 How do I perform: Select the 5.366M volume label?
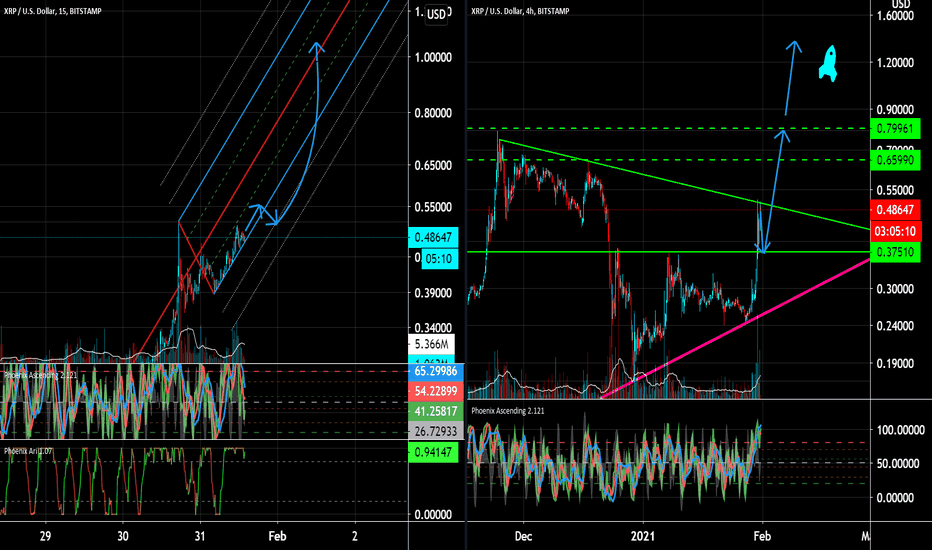click(432, 344)
